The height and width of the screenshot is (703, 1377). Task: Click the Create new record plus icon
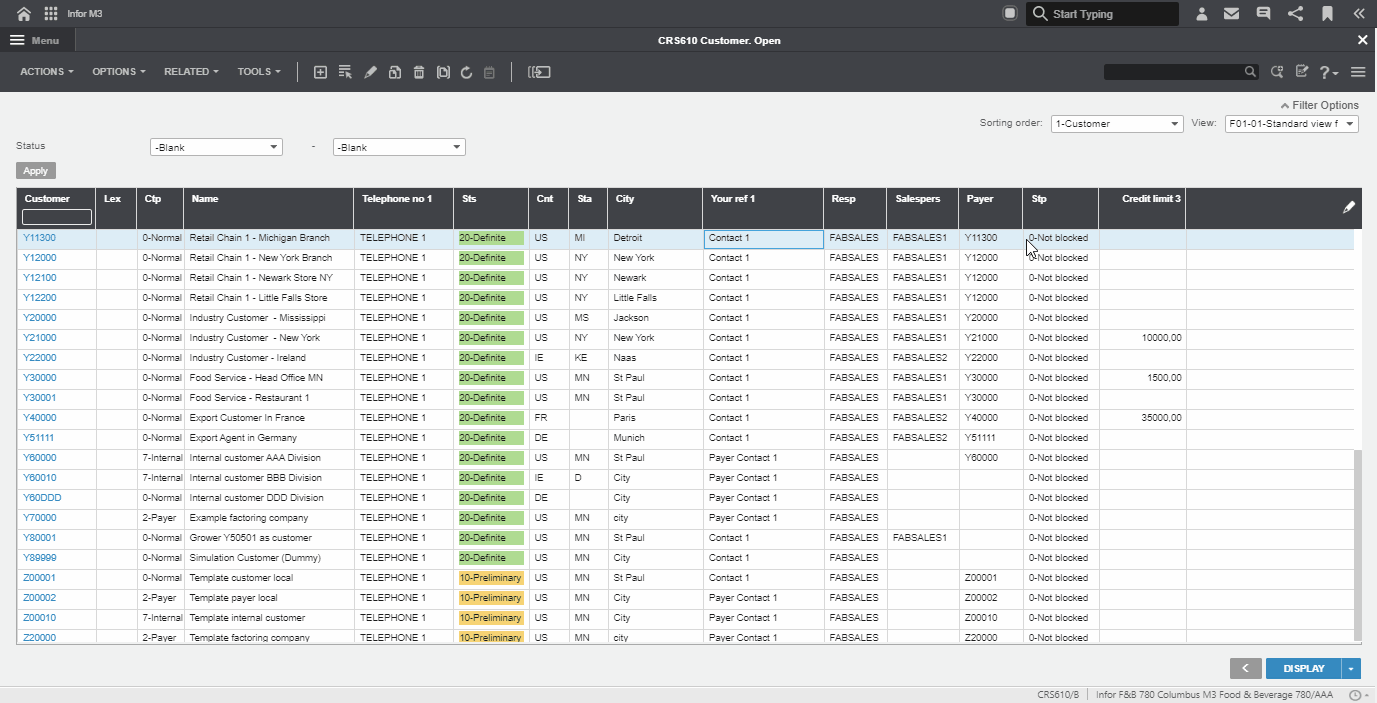320,72
